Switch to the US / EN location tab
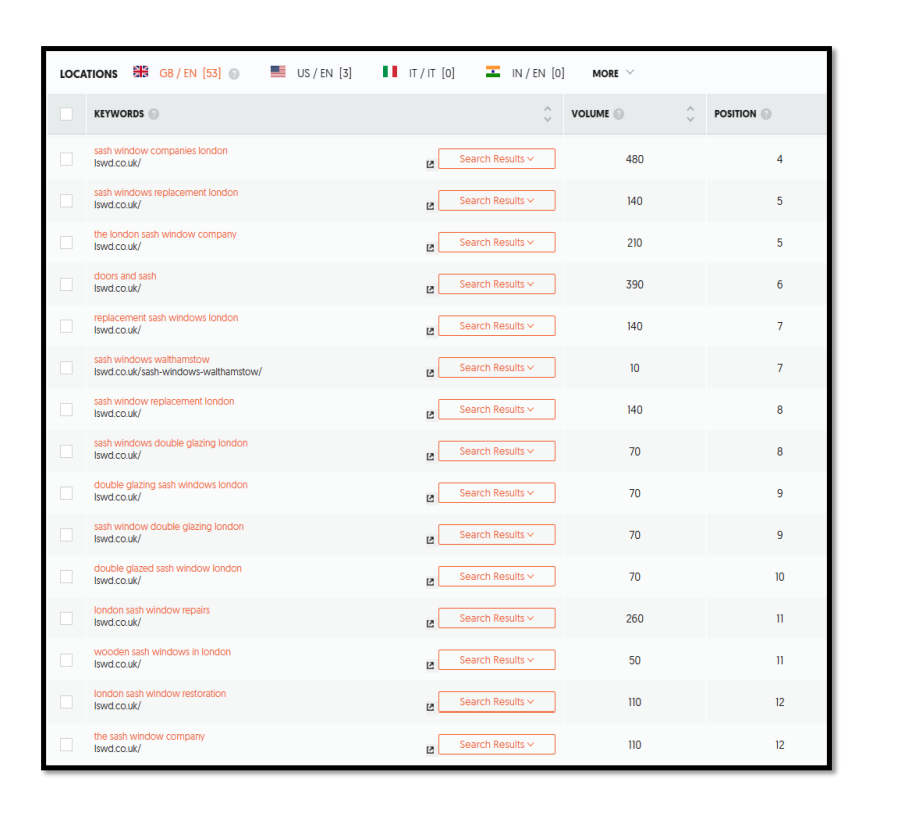The height and width of the screenshot is (839, 916). [x=311, y=73]
